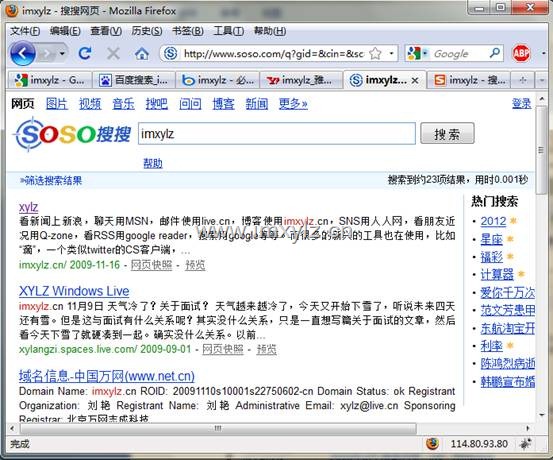Expand the 更多» more categories link

pos(293,104)
